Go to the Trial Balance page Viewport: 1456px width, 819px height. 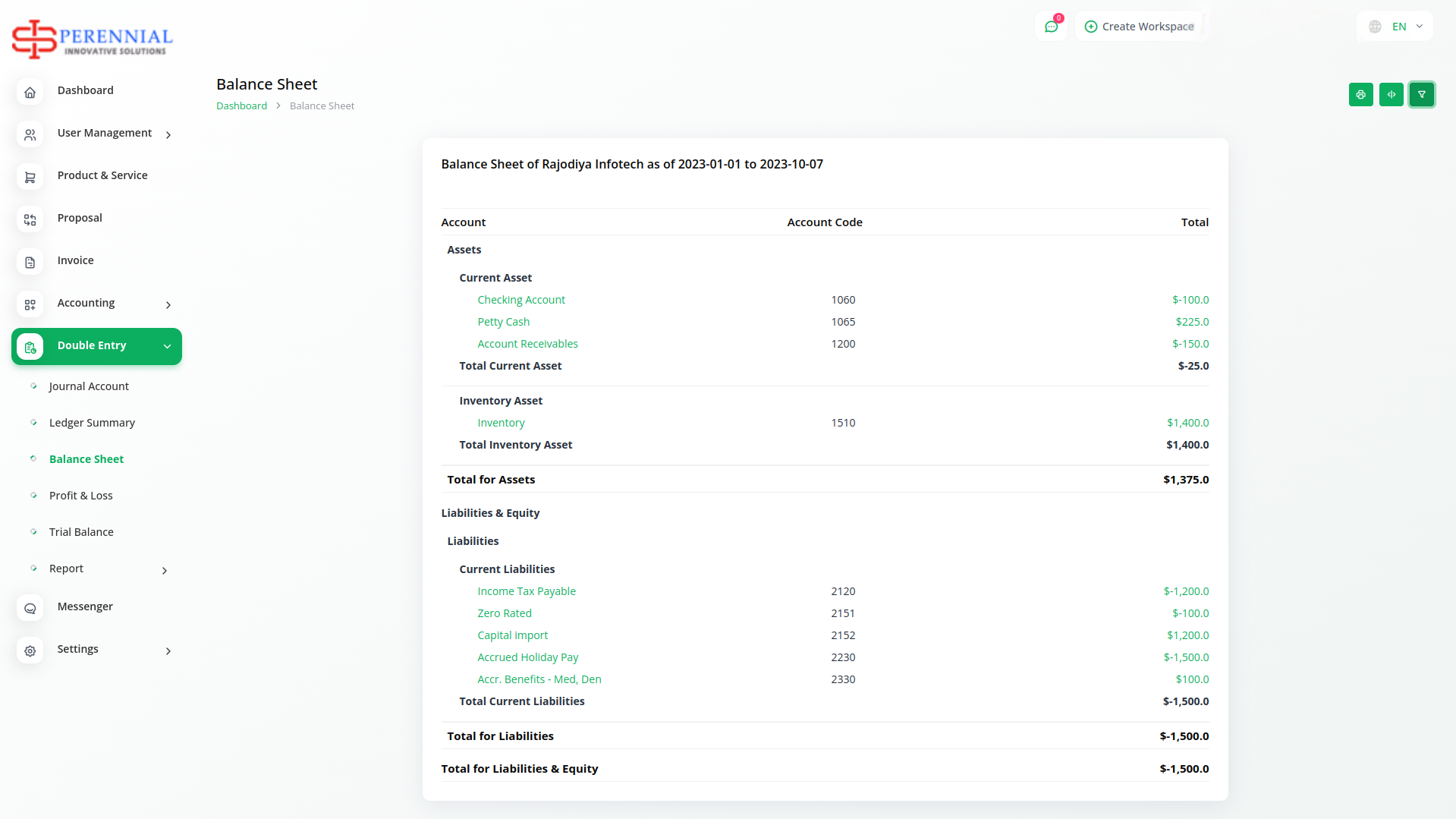click(x=81, y=532)
